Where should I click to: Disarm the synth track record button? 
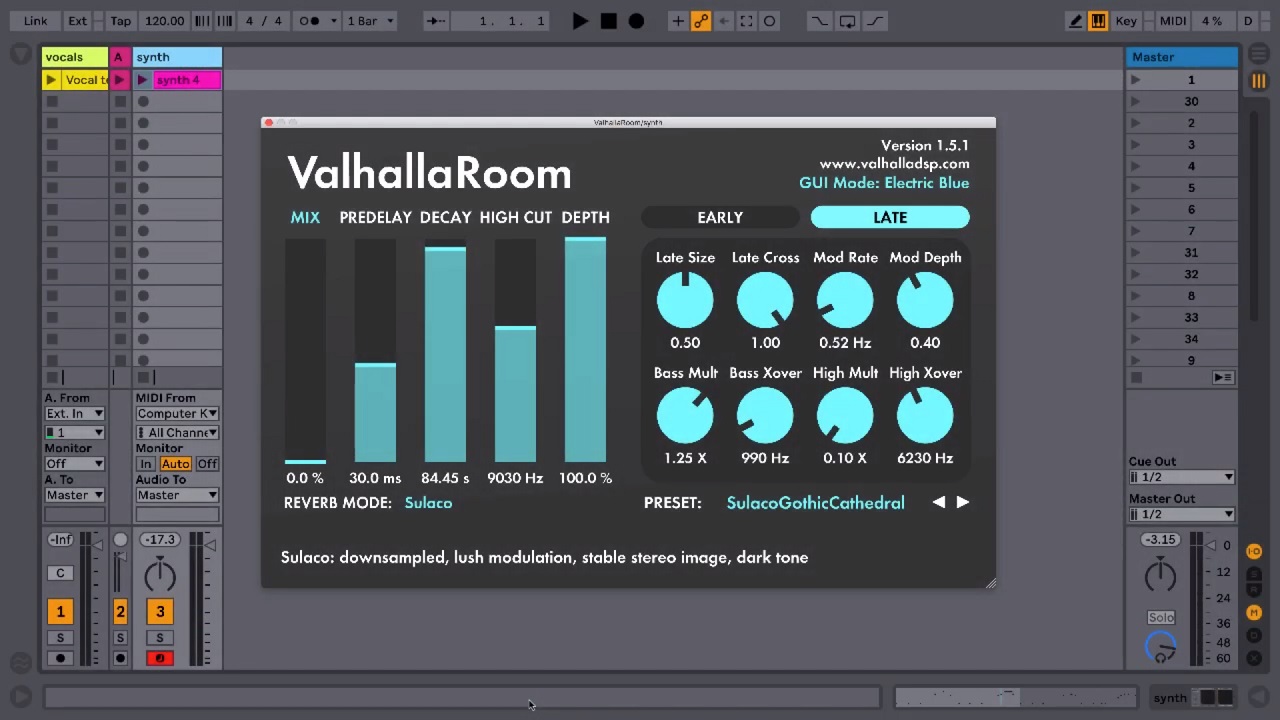[160, 658]
